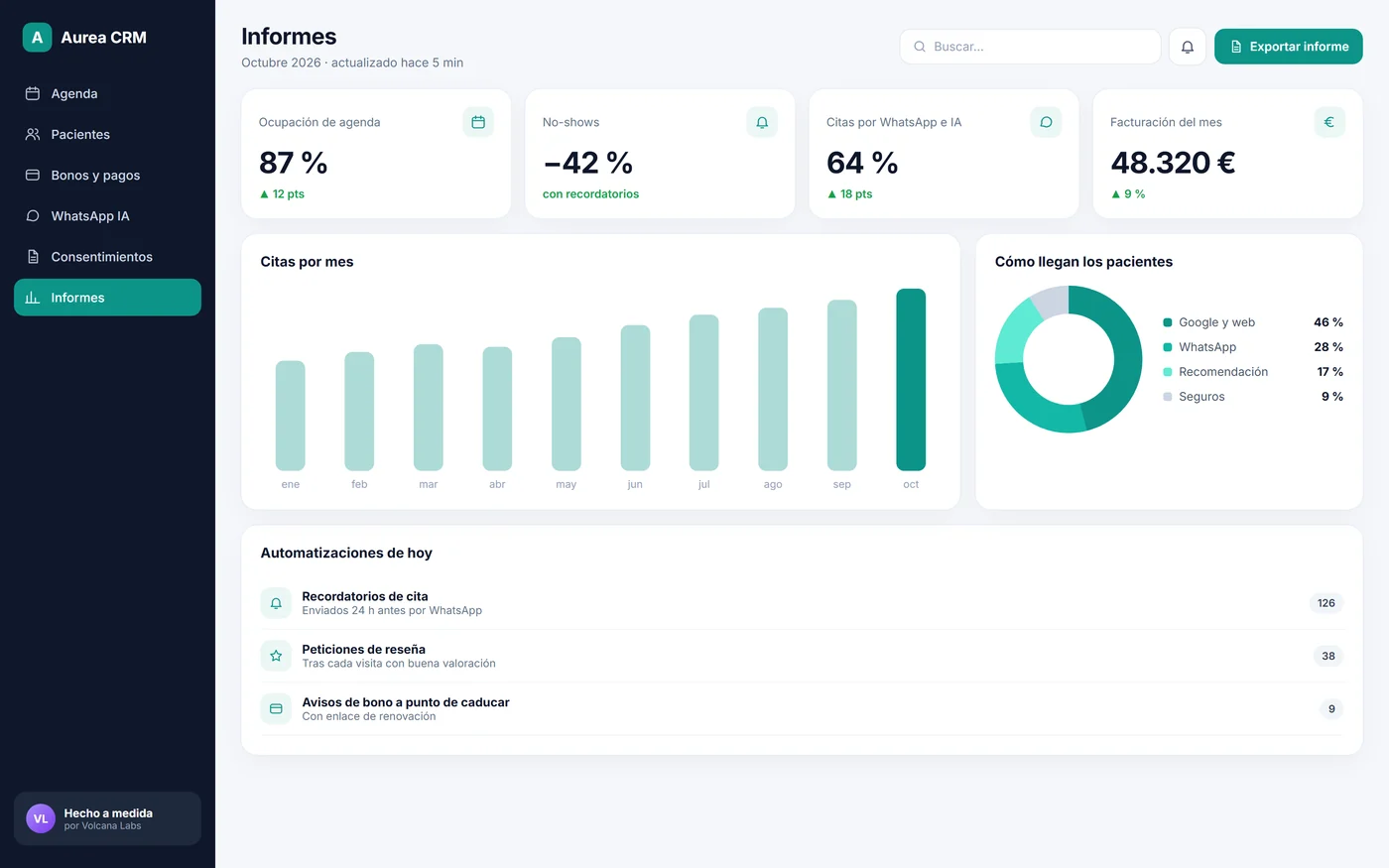Click the Google y web legend color dot
The width and height of the screenshot is (1389, 868).
coord(1168,322)
